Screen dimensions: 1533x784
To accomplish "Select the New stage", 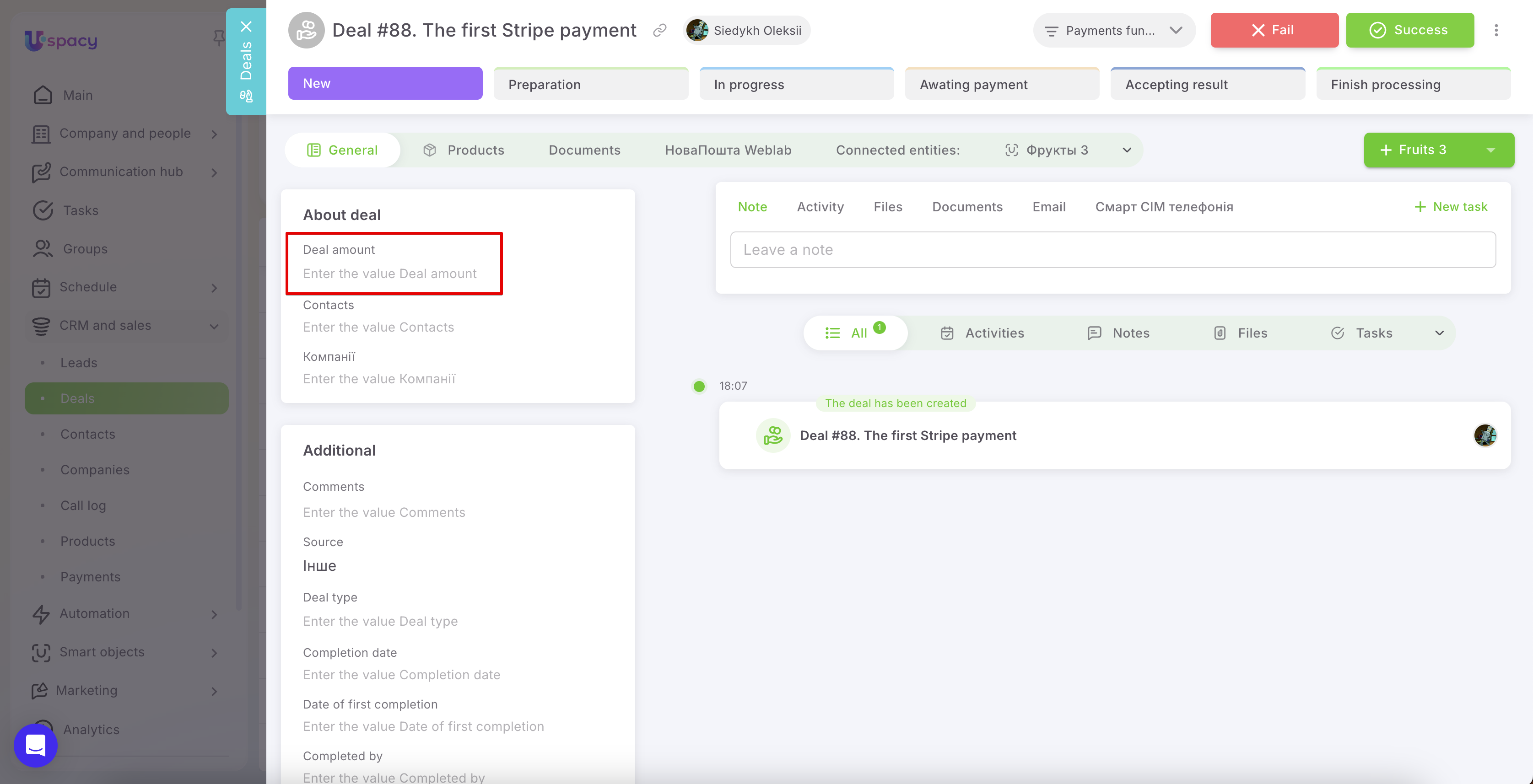I will click(x=385, y=83).
